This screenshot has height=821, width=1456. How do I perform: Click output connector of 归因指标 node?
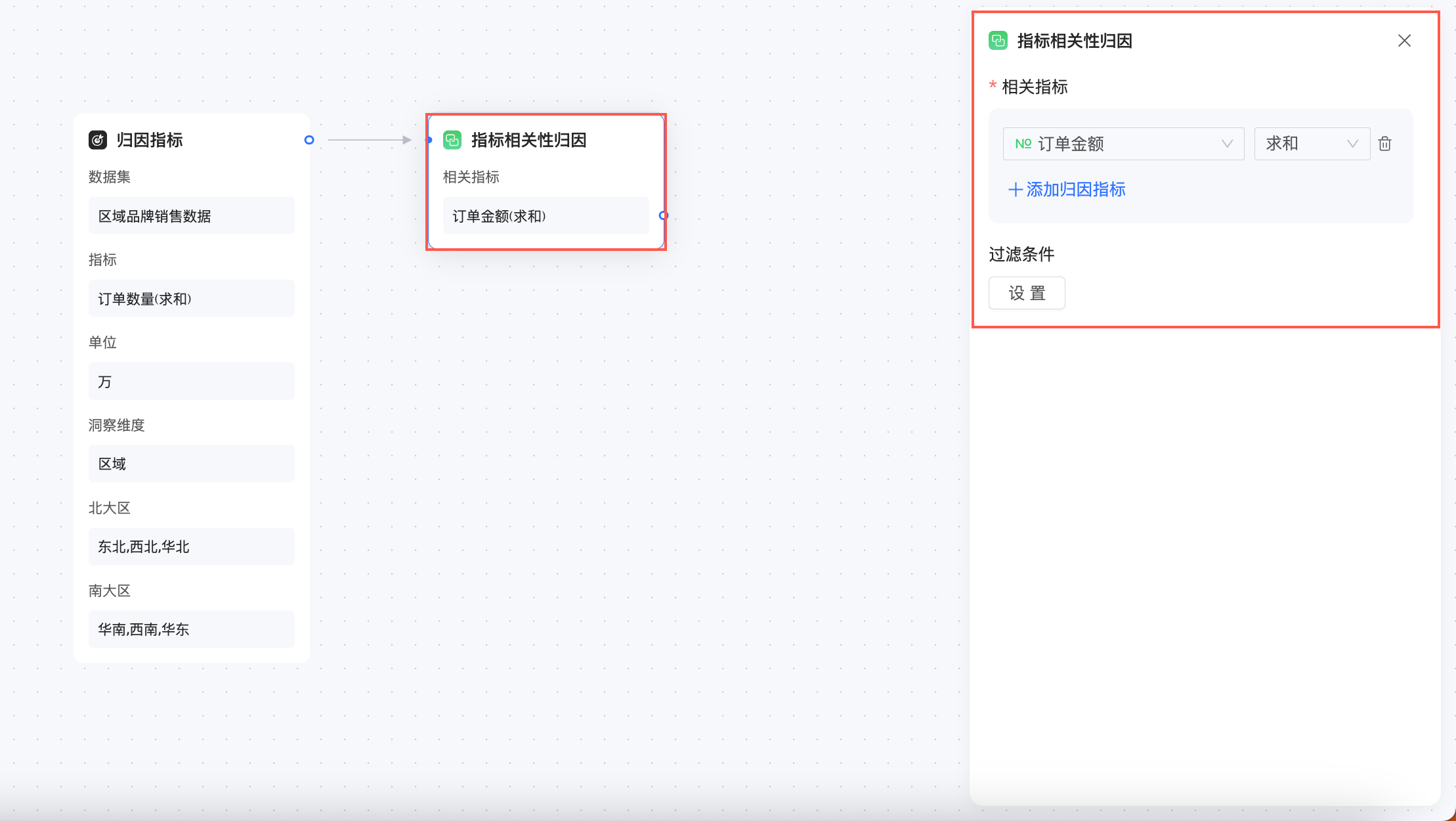point(309,140)
